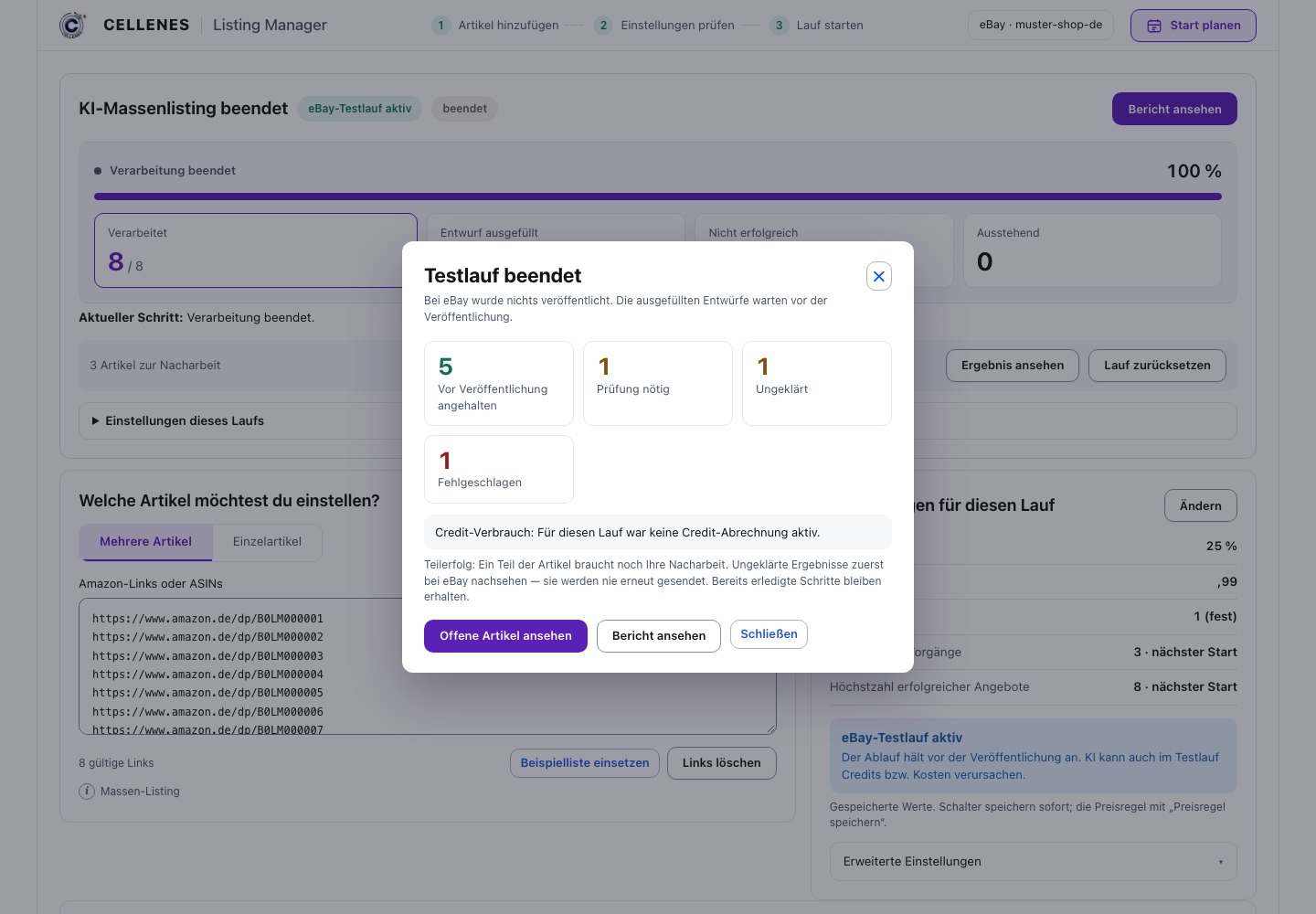Open Bericht ansehen in the dialog
The image size is (1316, 914).
pos(659,636)
